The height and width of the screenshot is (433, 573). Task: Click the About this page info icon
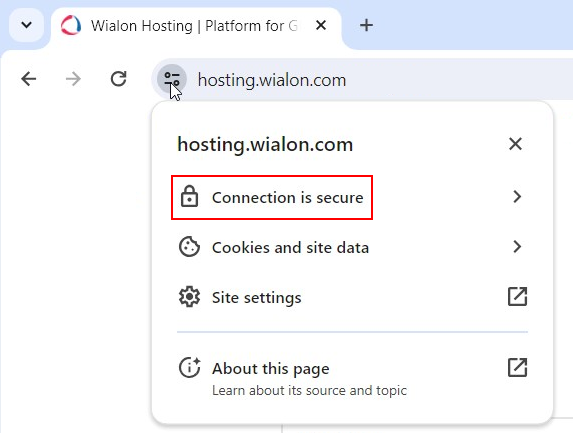189,367
